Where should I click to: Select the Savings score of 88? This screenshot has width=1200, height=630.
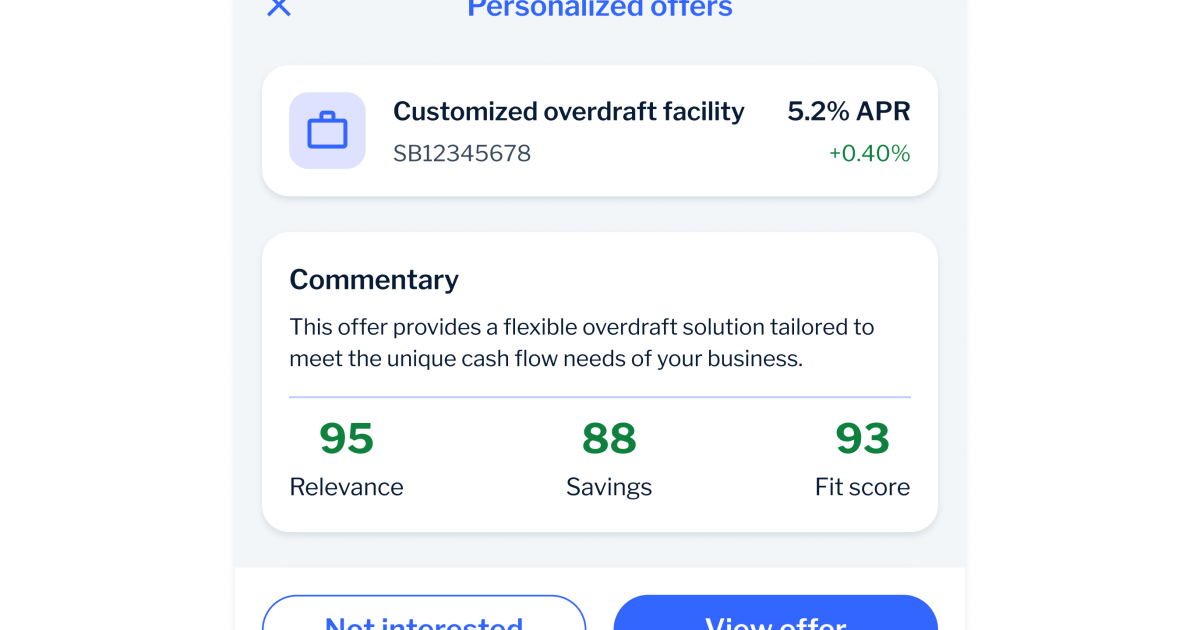click(x=609, y=438)
